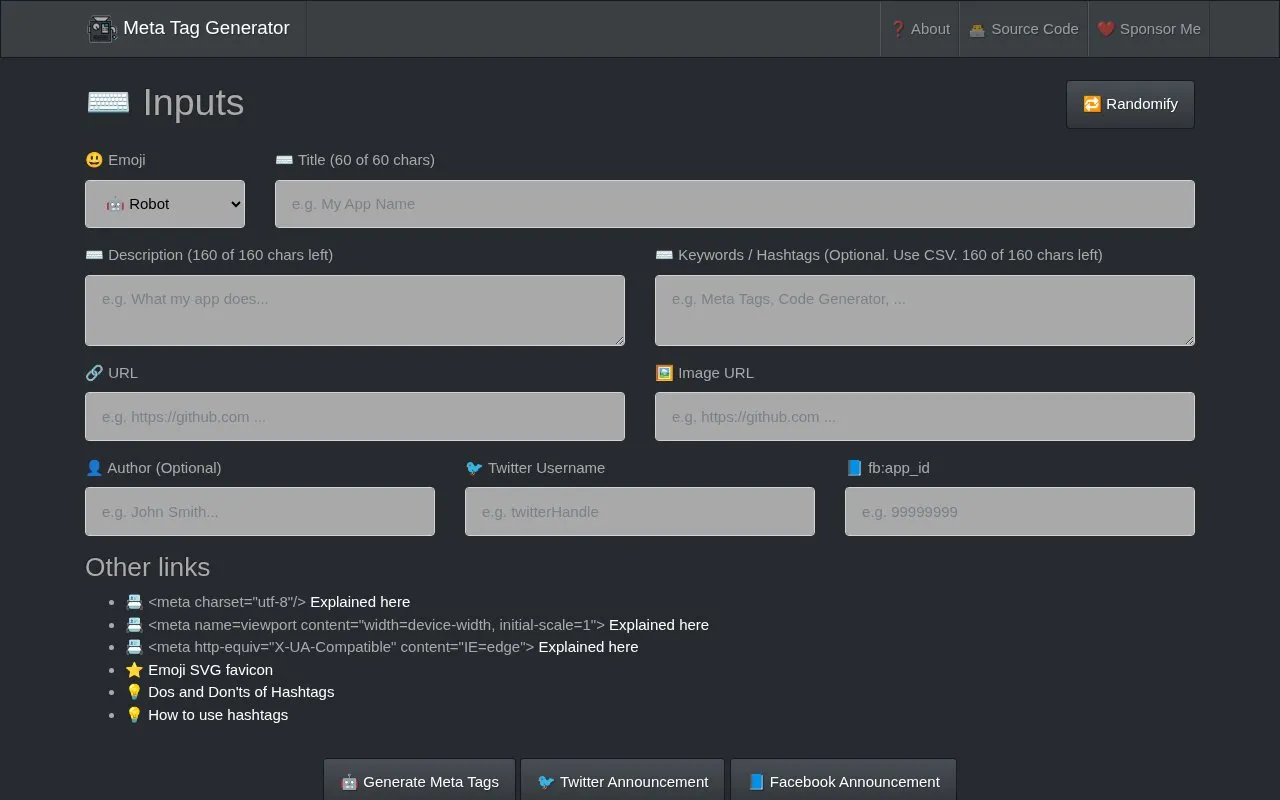The image size is (1280, 800).
Task: Click the Twitter Announcement button
Action: (x=623, y=781)
